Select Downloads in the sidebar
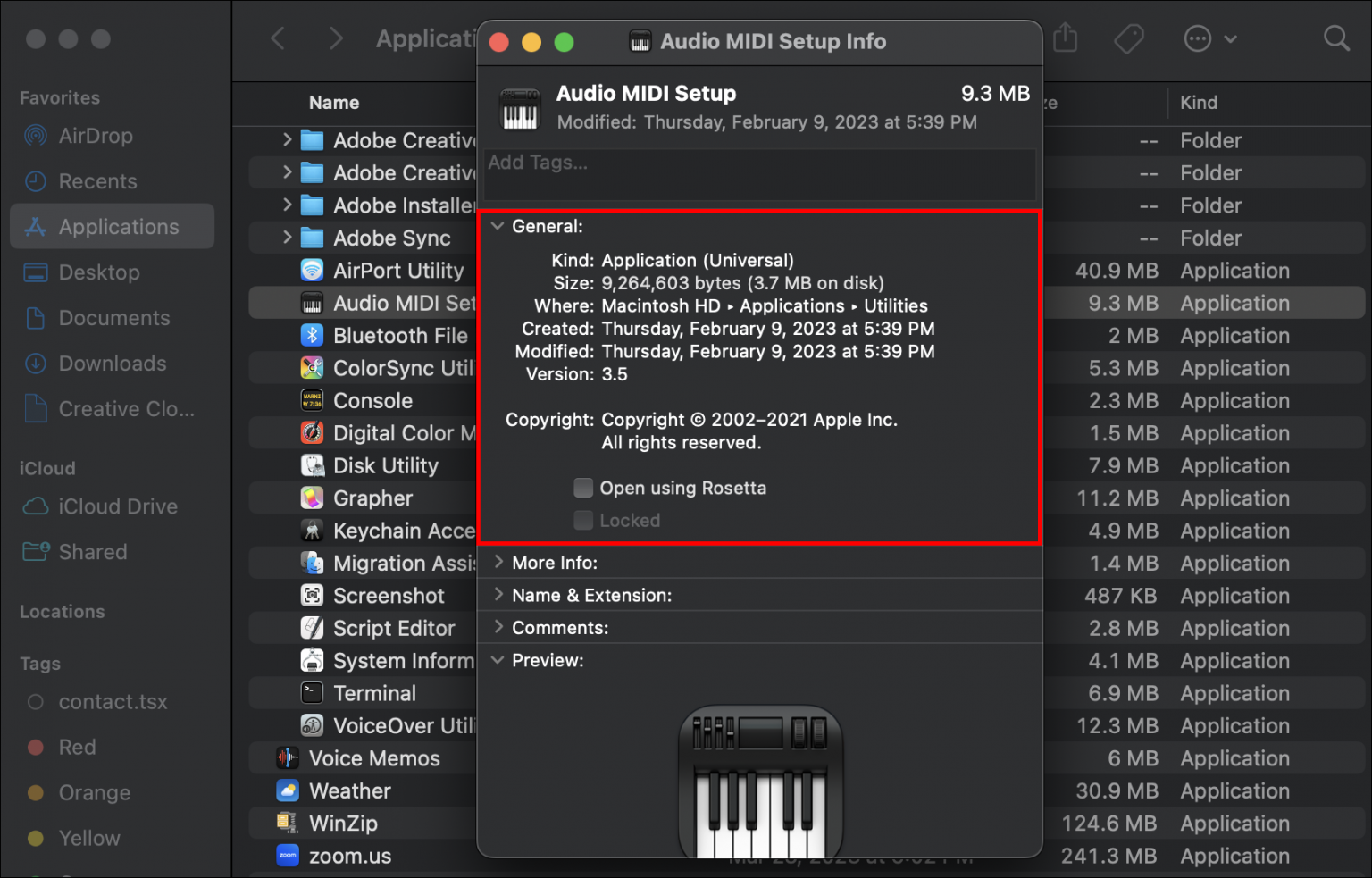This screenshot has height=878, width=1372. pyautogui.click(x=112, y=364)
